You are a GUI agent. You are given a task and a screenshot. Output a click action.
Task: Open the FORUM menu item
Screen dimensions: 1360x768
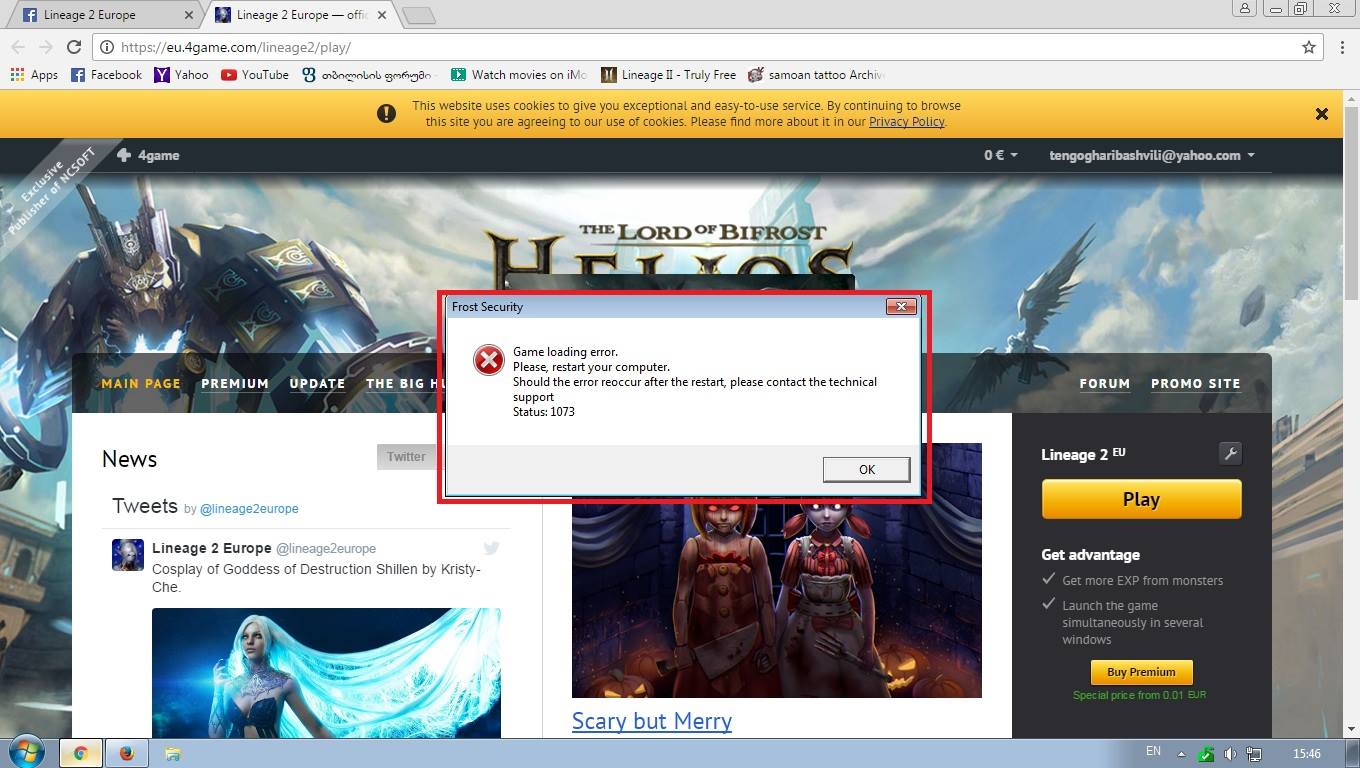click(x=1105, y=384)
